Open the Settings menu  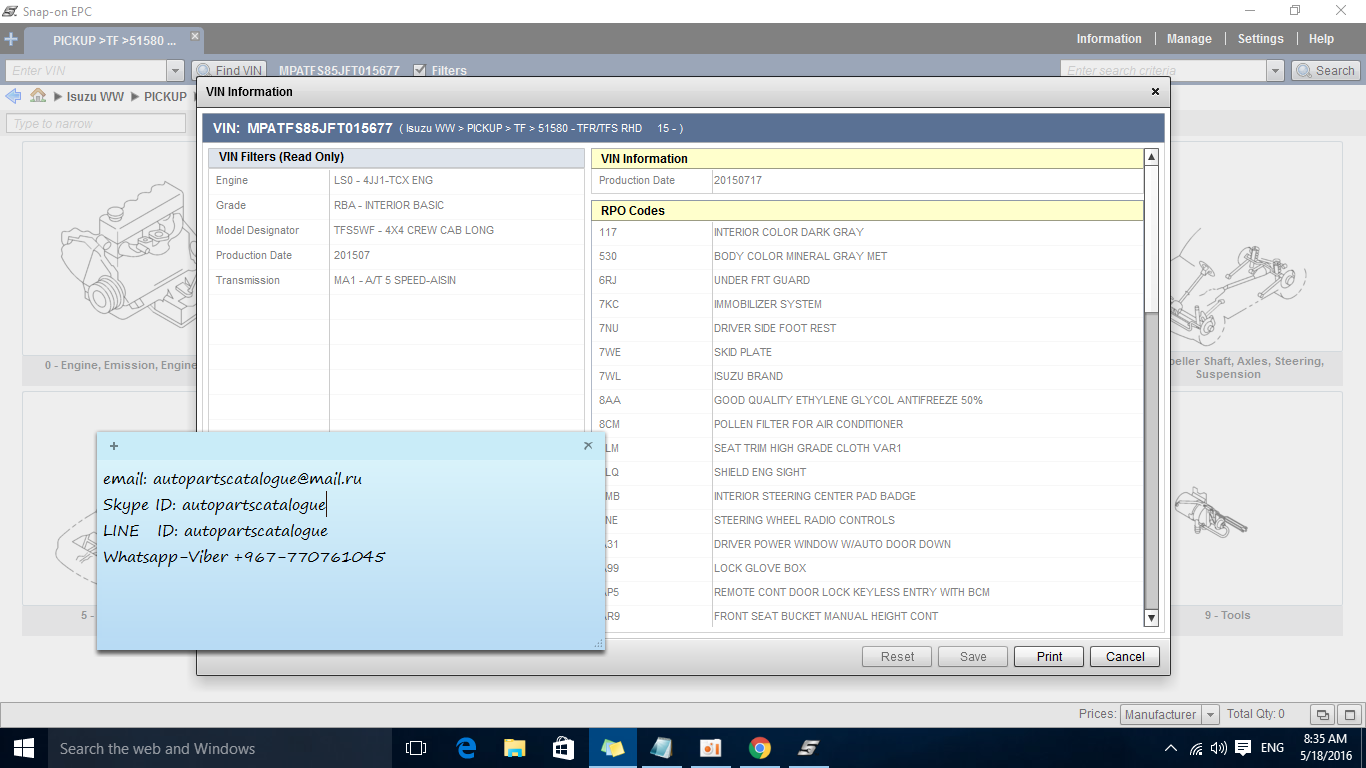(1260, 38)
